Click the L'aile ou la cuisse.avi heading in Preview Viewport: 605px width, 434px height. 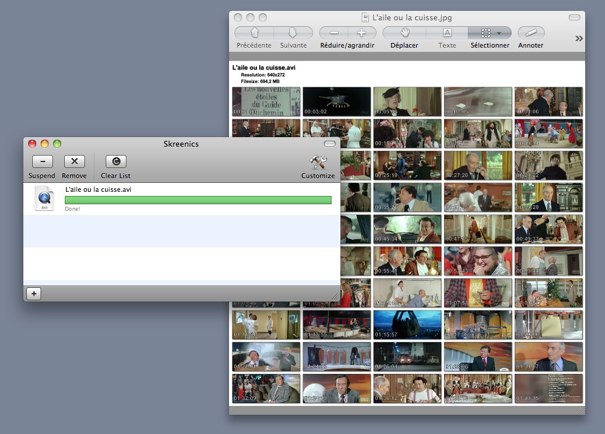coord(264,68)
